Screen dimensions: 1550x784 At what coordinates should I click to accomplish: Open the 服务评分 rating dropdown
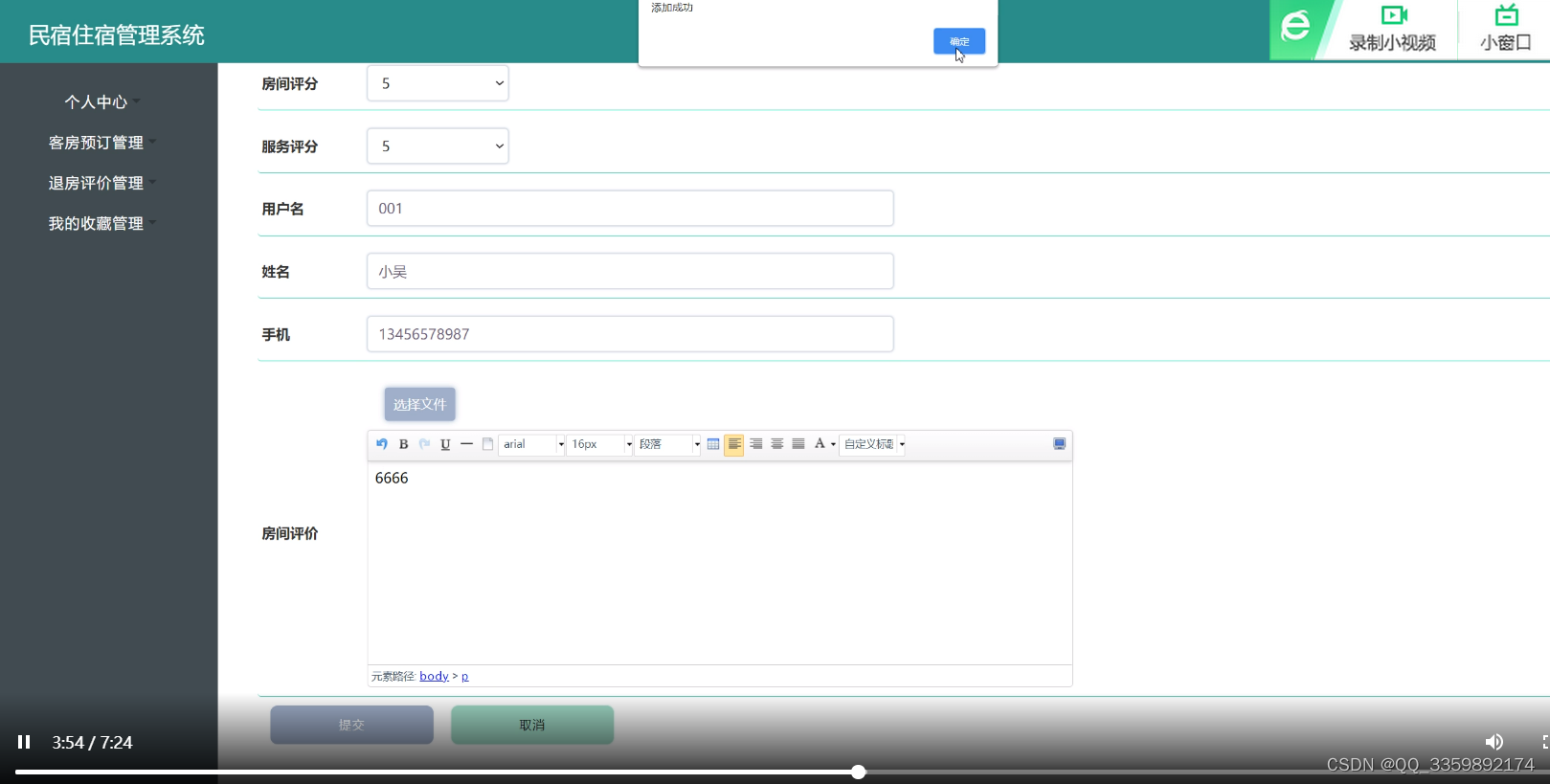(x=438, y=146)
